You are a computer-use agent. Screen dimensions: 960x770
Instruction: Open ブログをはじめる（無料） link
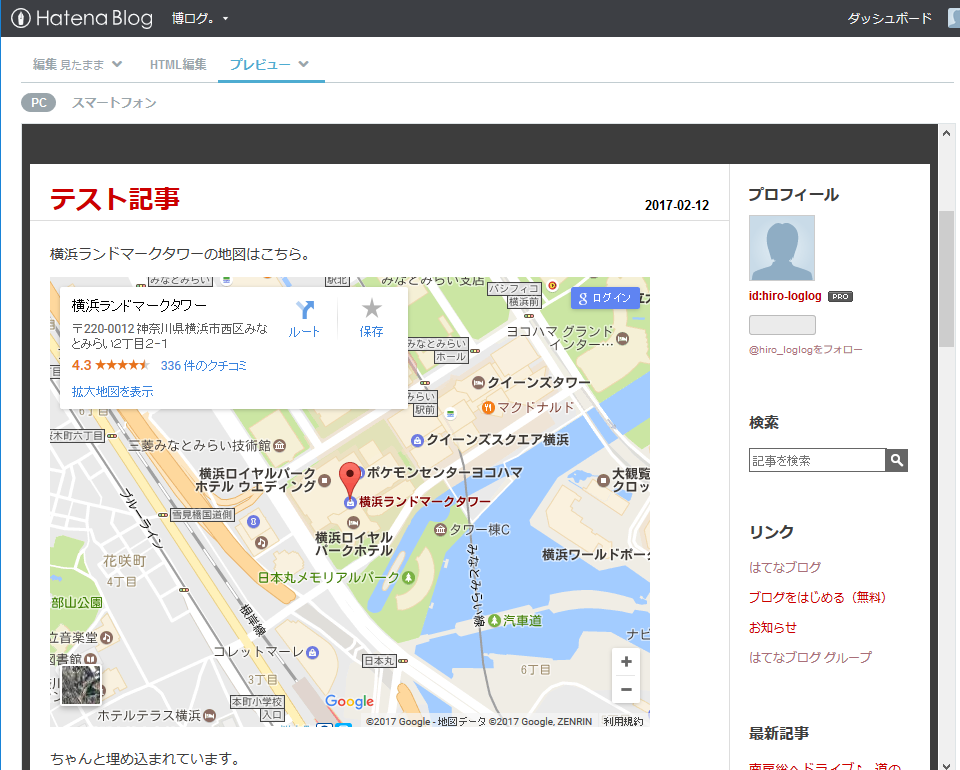click(817, 597)
